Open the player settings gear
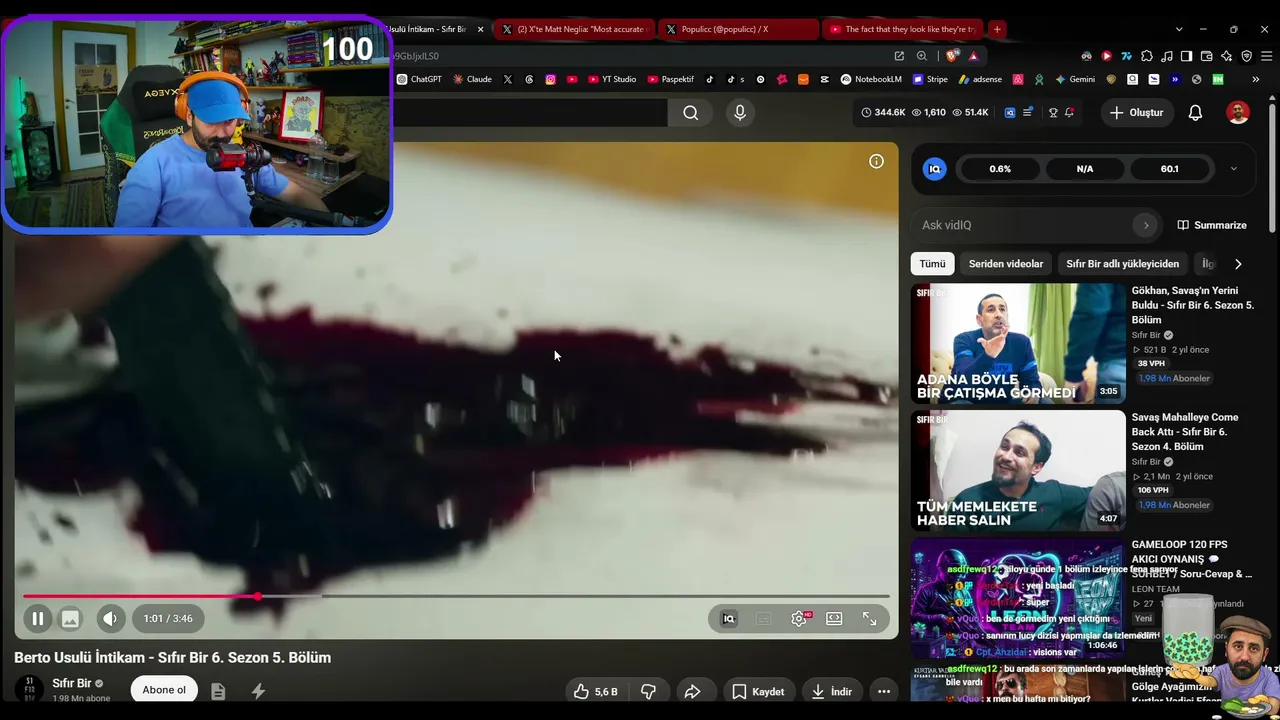Viewport: 1280px width, 720px height. (x=799, y=619)
